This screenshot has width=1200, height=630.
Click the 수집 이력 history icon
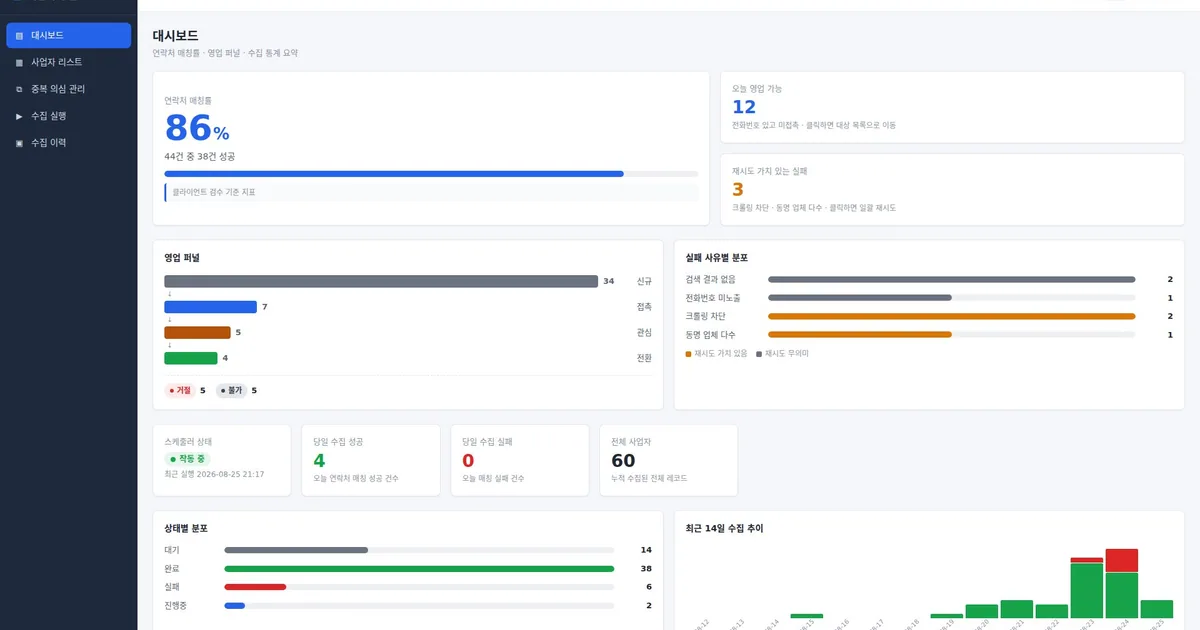coord(19,143)
